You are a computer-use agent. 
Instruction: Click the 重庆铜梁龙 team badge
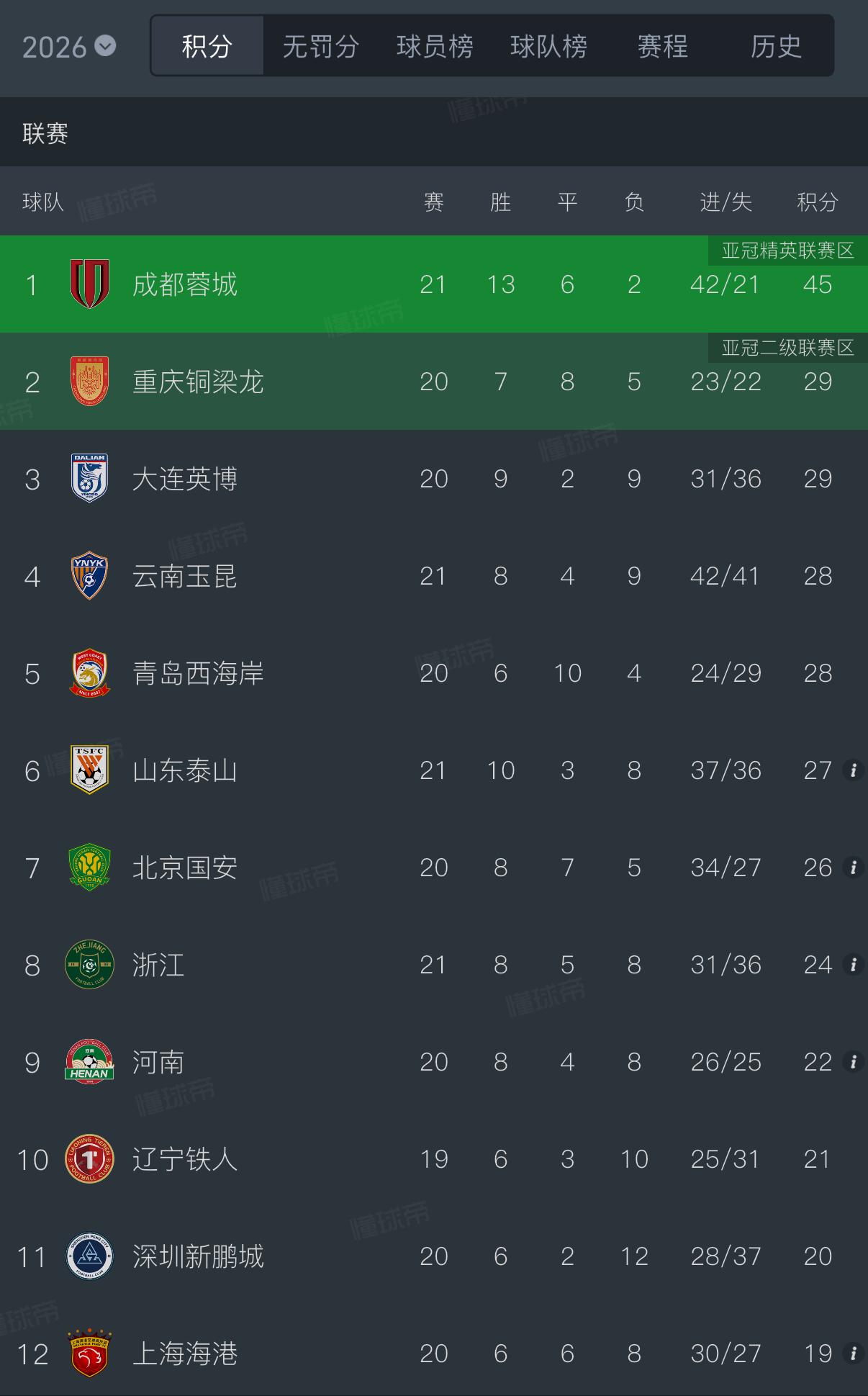click(x=89, y=382)
